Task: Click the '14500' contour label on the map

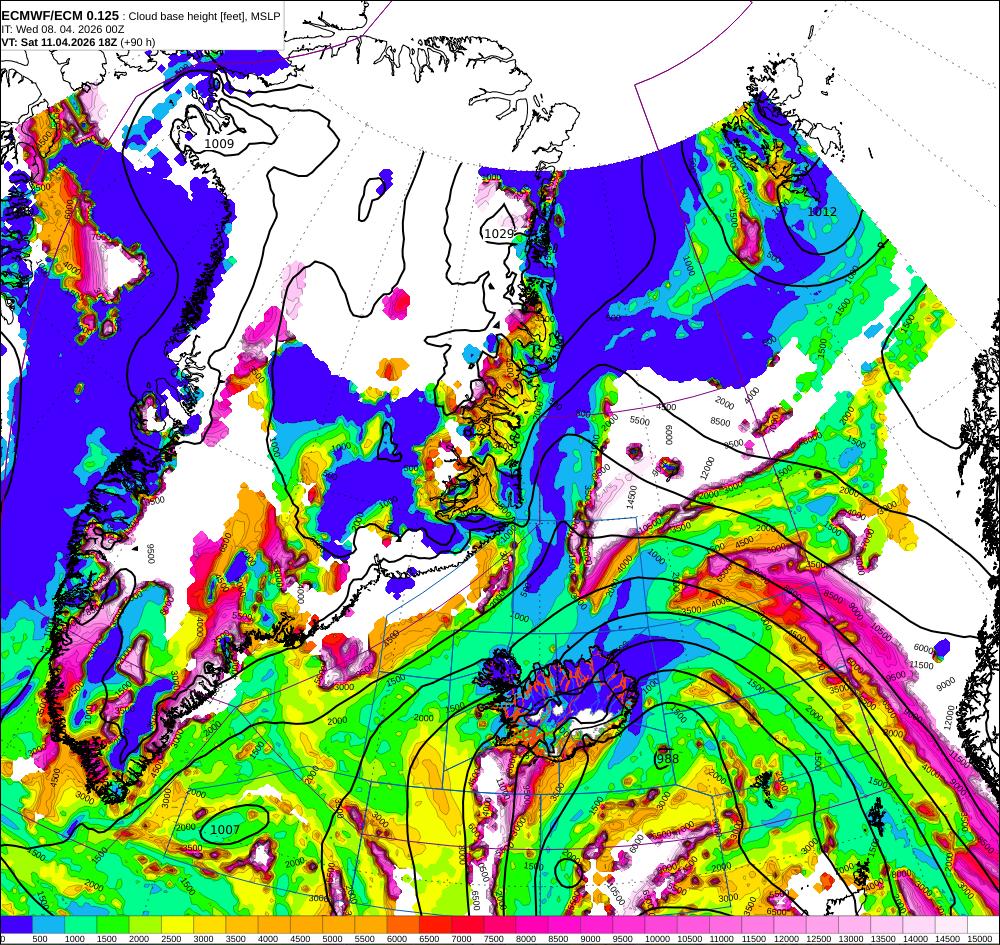Action: pyautogui.click(x=632, y=496)
